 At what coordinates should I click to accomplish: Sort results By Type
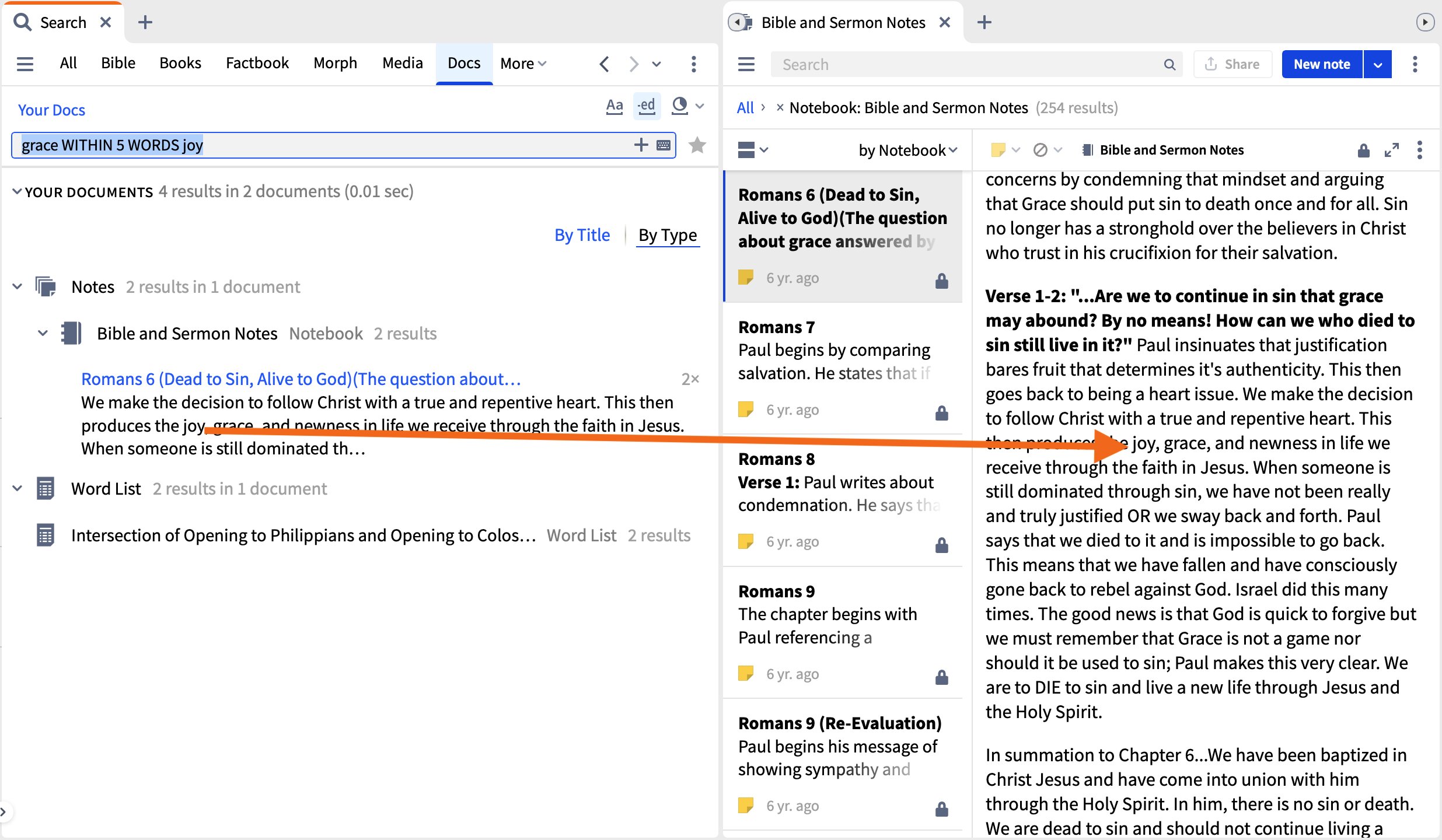[668, 235]
